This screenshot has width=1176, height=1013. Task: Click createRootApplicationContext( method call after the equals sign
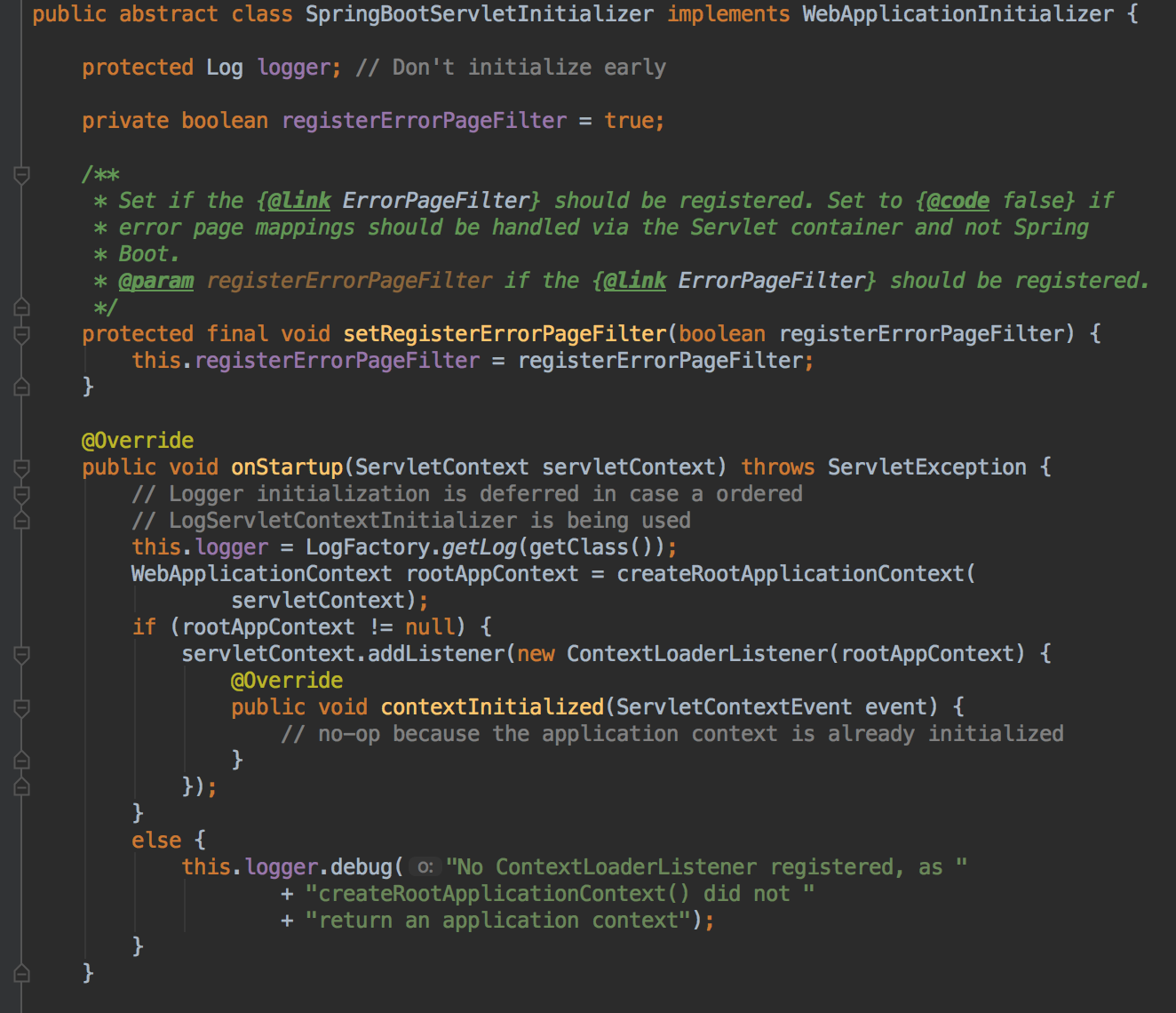click(x=797, y=574)
